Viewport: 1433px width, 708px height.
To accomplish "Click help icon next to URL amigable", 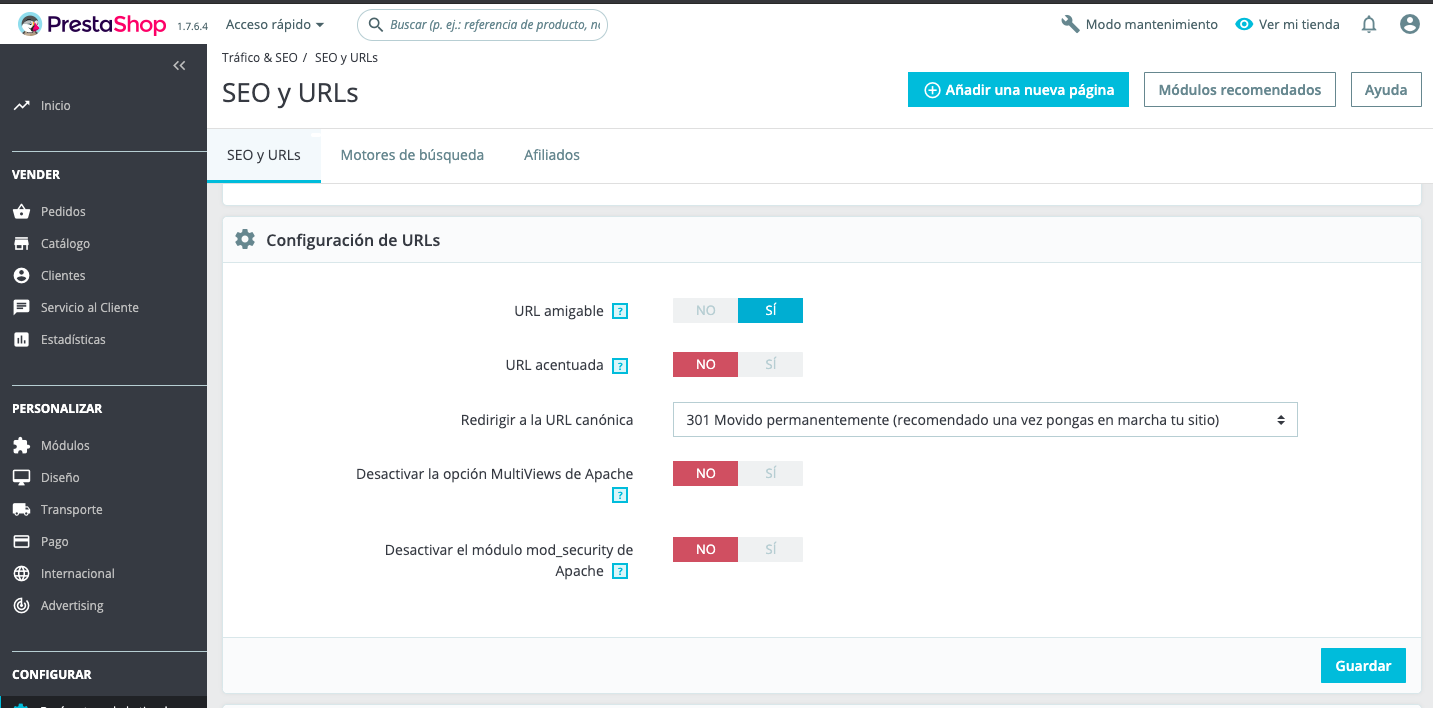I will (620, 311).
